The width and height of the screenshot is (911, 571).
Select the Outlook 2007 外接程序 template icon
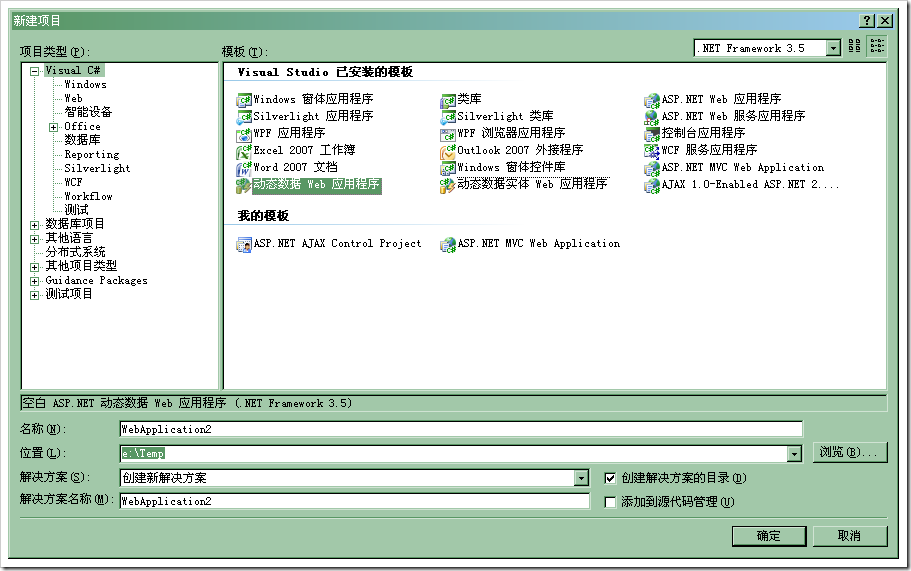447,151
